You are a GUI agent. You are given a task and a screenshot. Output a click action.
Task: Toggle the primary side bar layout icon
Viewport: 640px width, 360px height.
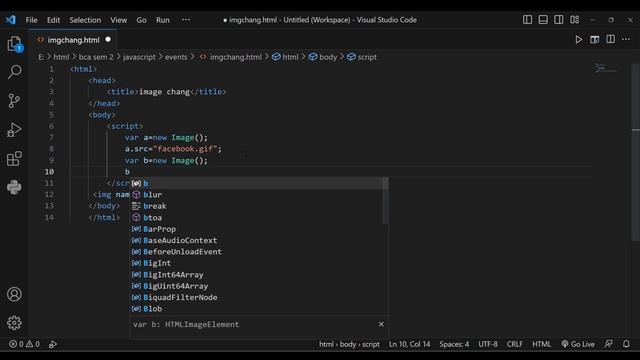pyautogui.click(x=527, y=20)
